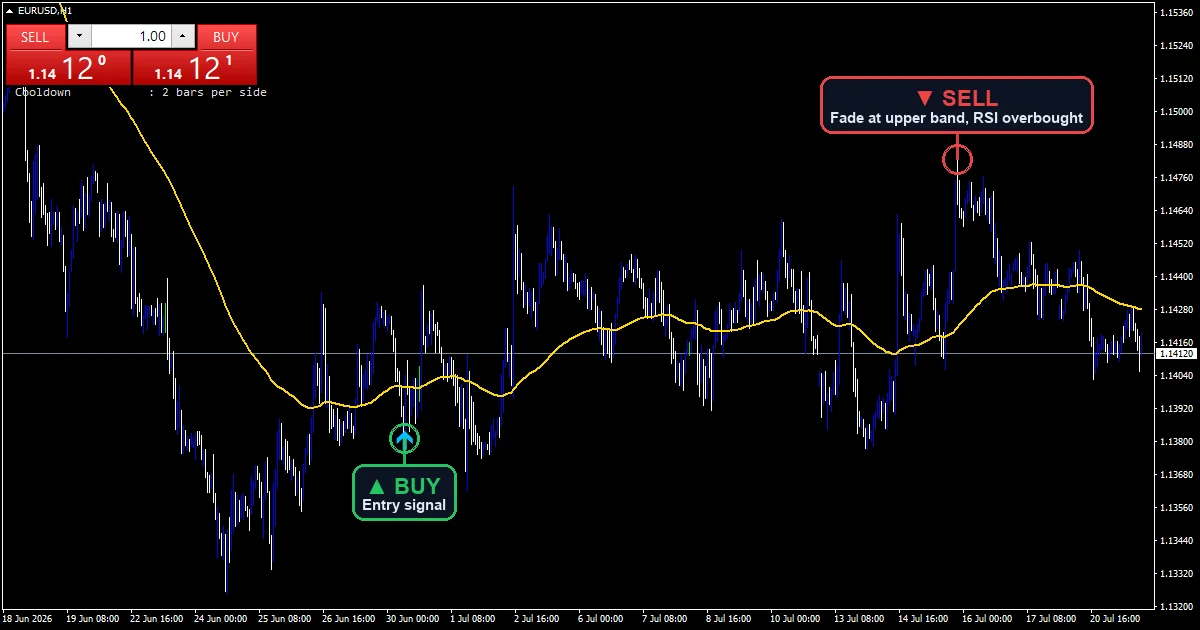Click the SELL one-click trading button
This screenshot has width=1200, height=630.
point(35,37)
